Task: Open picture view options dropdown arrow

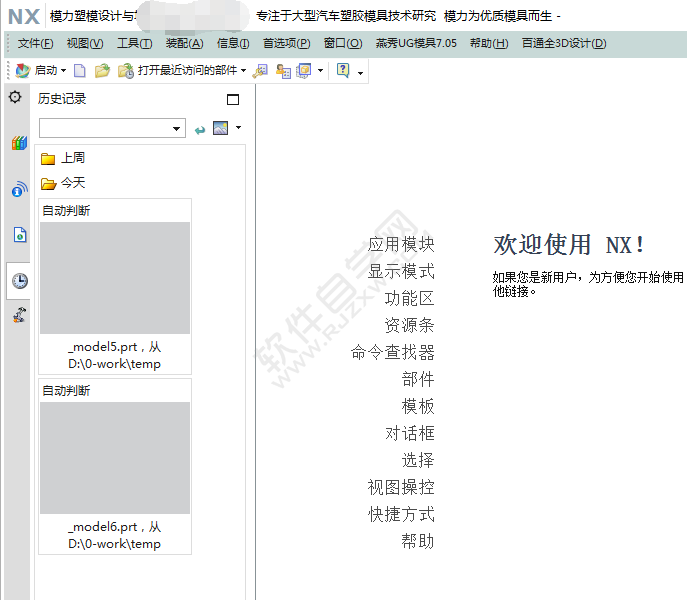Action: [x=238, y=128]
